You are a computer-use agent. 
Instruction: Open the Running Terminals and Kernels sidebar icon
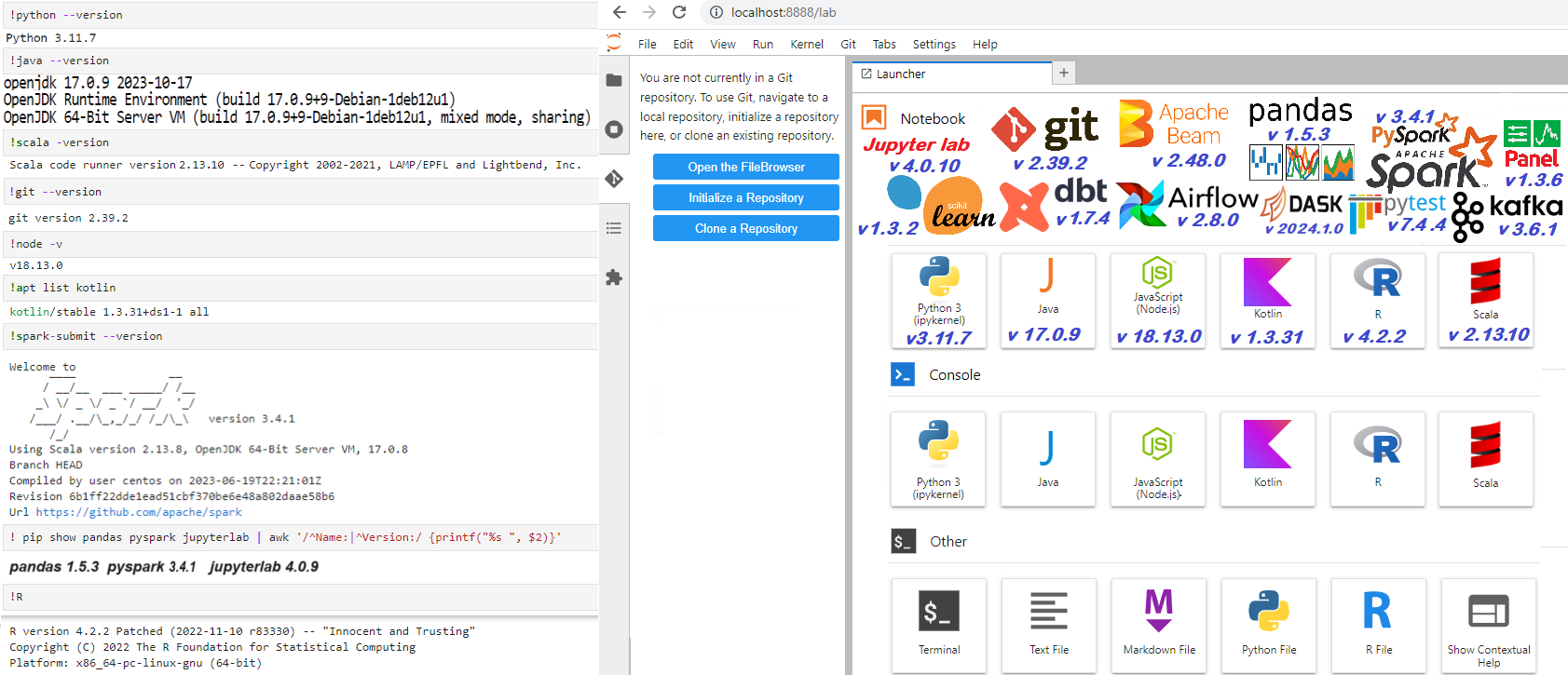(614, 129)
